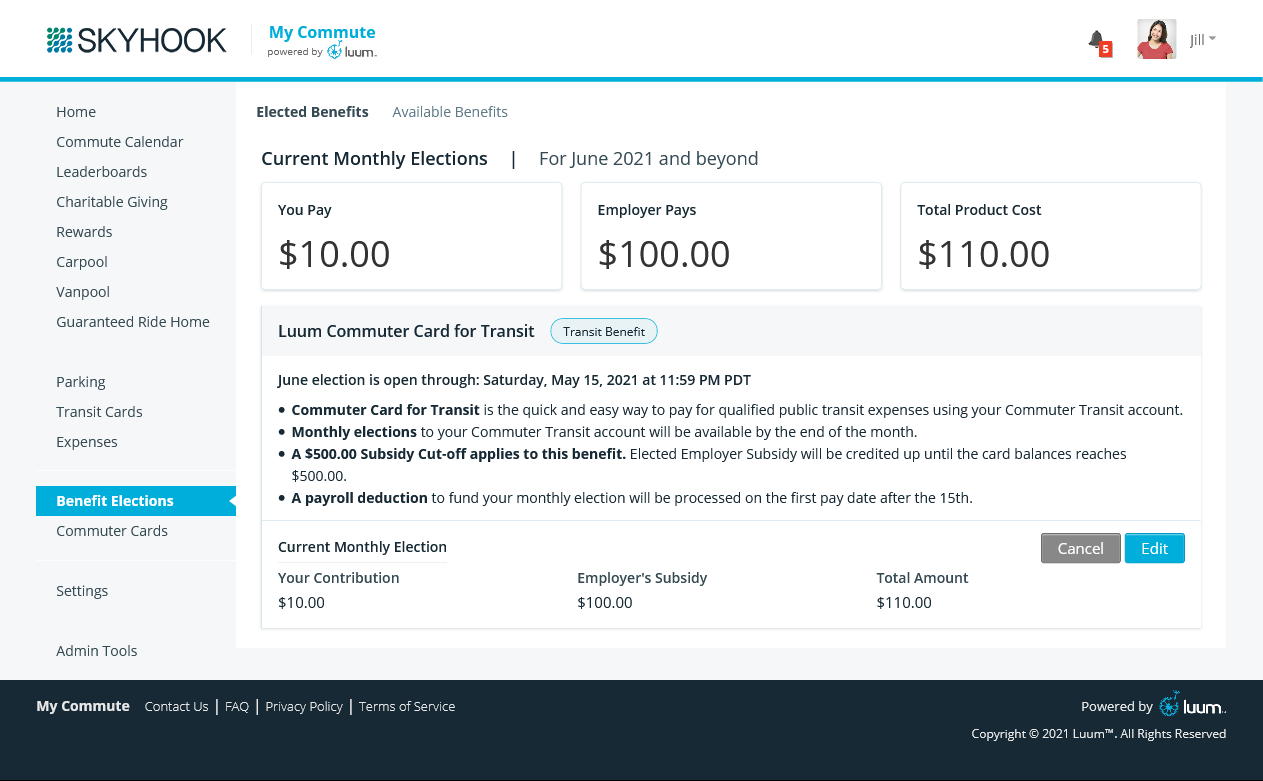The width and height of the screenshot is (1263, 781).
Task: Click the Current Monthly Elections heading
Action: (374, 158)
